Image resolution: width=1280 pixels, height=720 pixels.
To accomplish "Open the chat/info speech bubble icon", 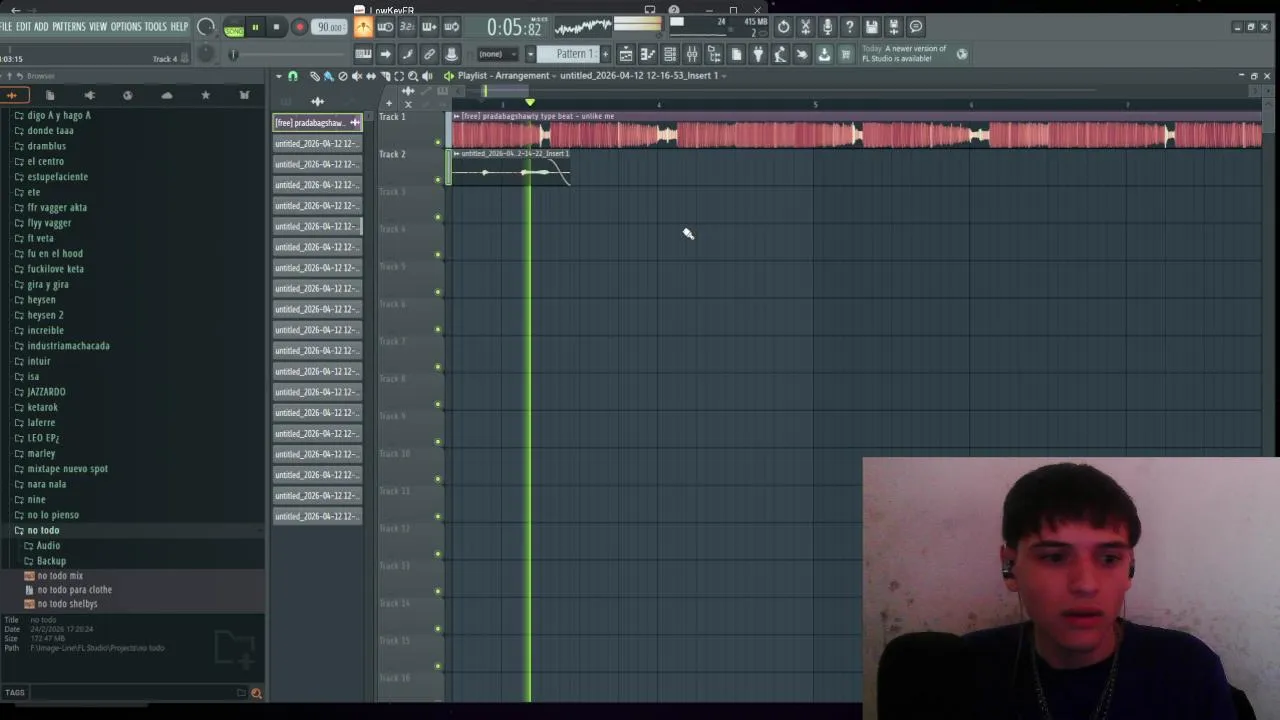I will tap(915, 26).
